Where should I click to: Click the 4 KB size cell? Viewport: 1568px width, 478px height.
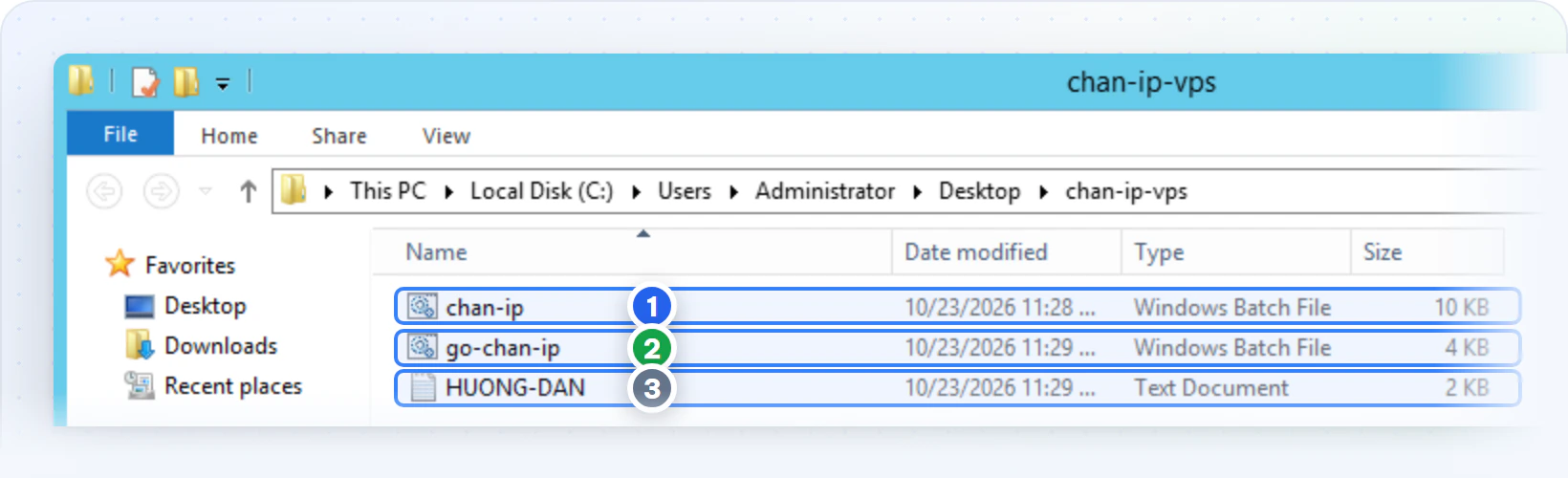[x=1468, y=348]
